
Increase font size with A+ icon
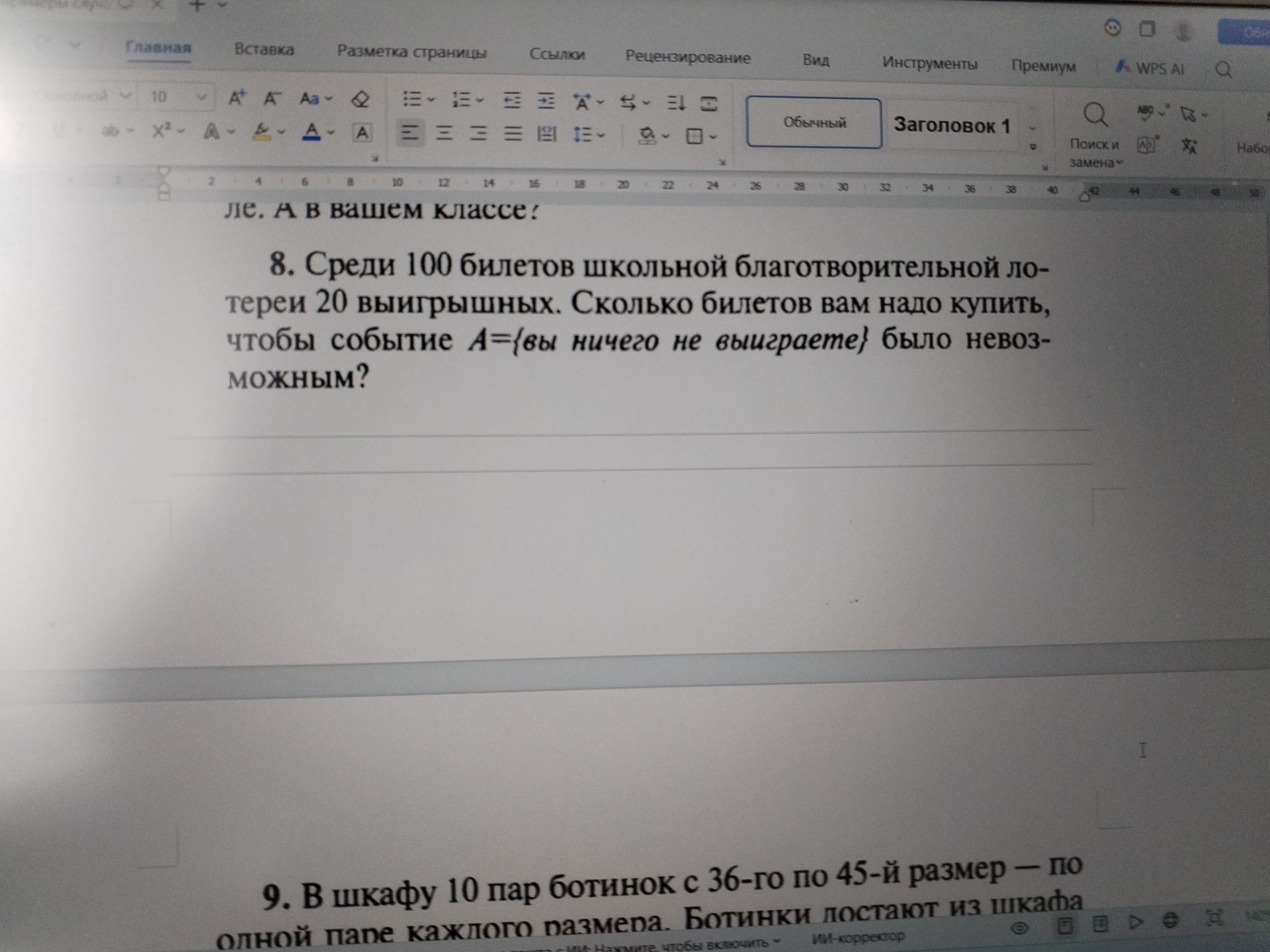click(237, 98)
